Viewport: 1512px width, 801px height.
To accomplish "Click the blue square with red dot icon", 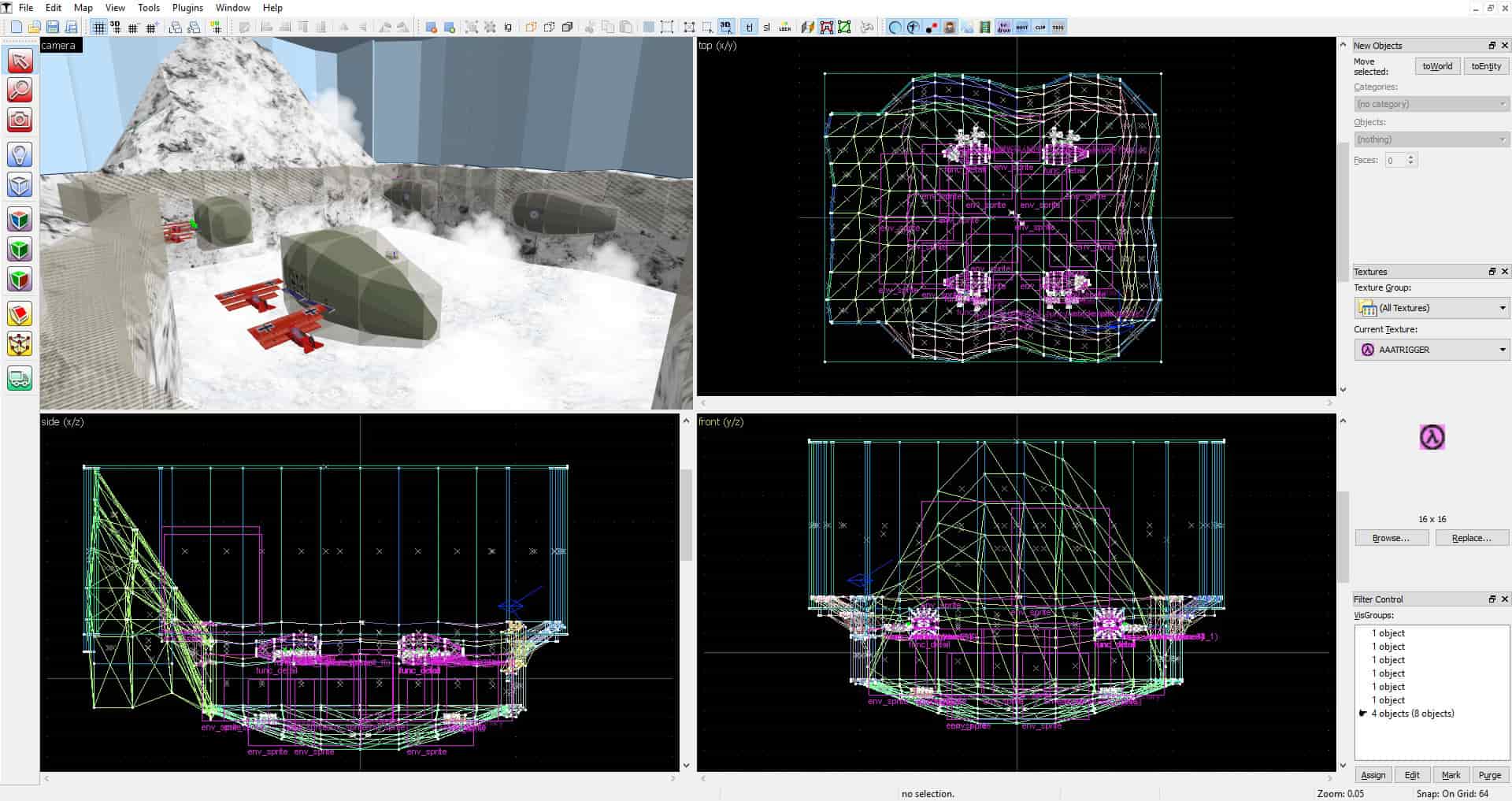I will [x=432, y=28].
